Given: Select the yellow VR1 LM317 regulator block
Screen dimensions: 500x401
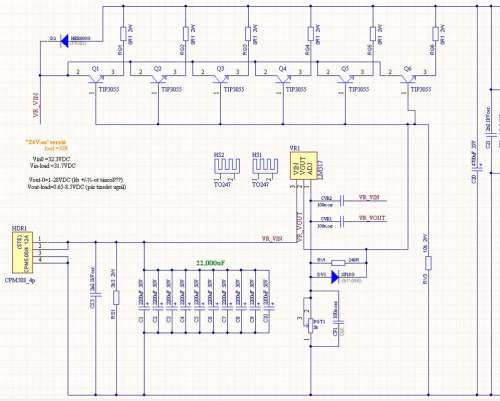Looking at the screenshot, I should tap(303, 167).
